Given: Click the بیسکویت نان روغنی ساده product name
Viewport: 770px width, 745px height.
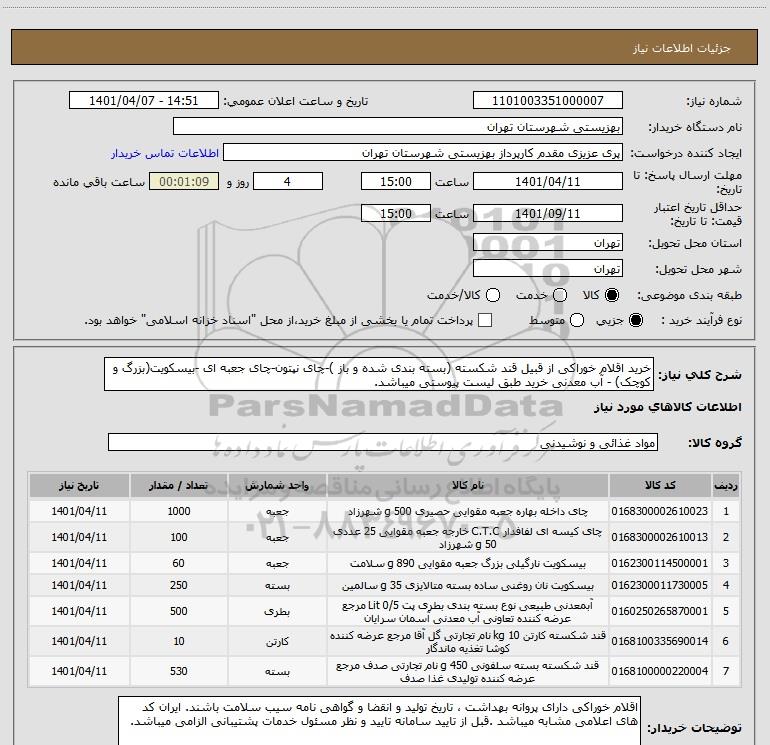Looking at the screenshot, I should 468,585.
